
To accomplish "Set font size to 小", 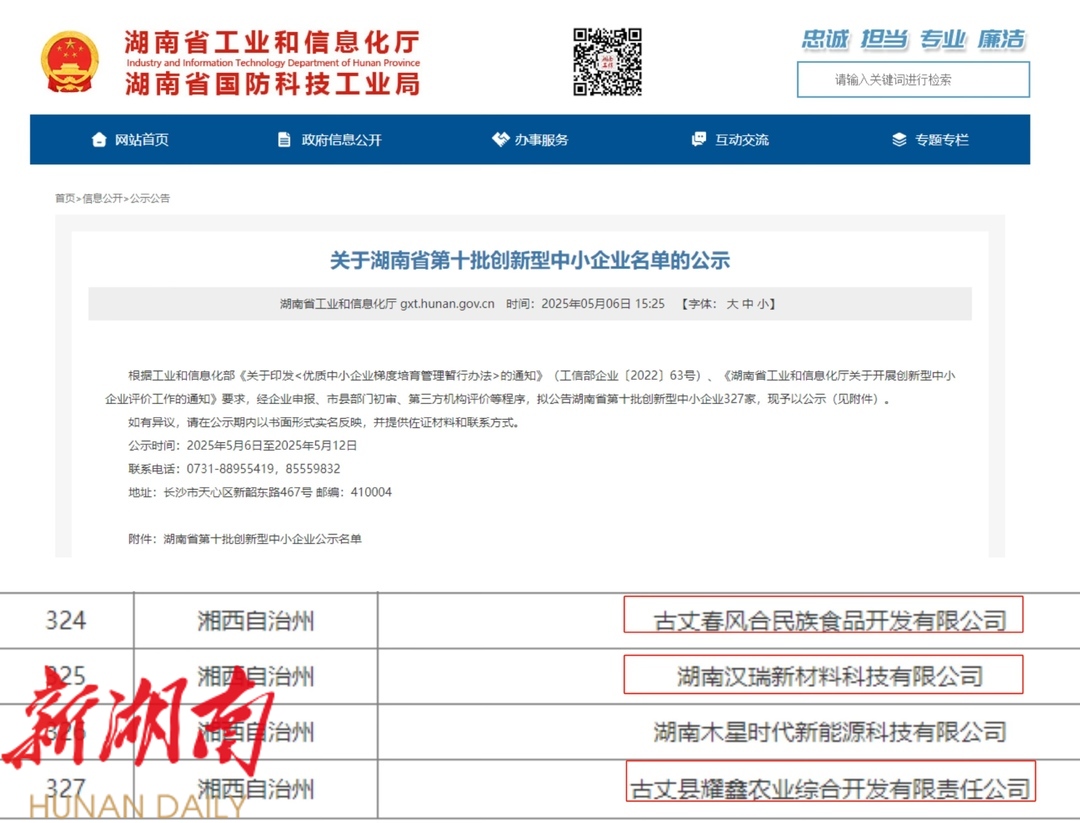I will click(763, 304).
